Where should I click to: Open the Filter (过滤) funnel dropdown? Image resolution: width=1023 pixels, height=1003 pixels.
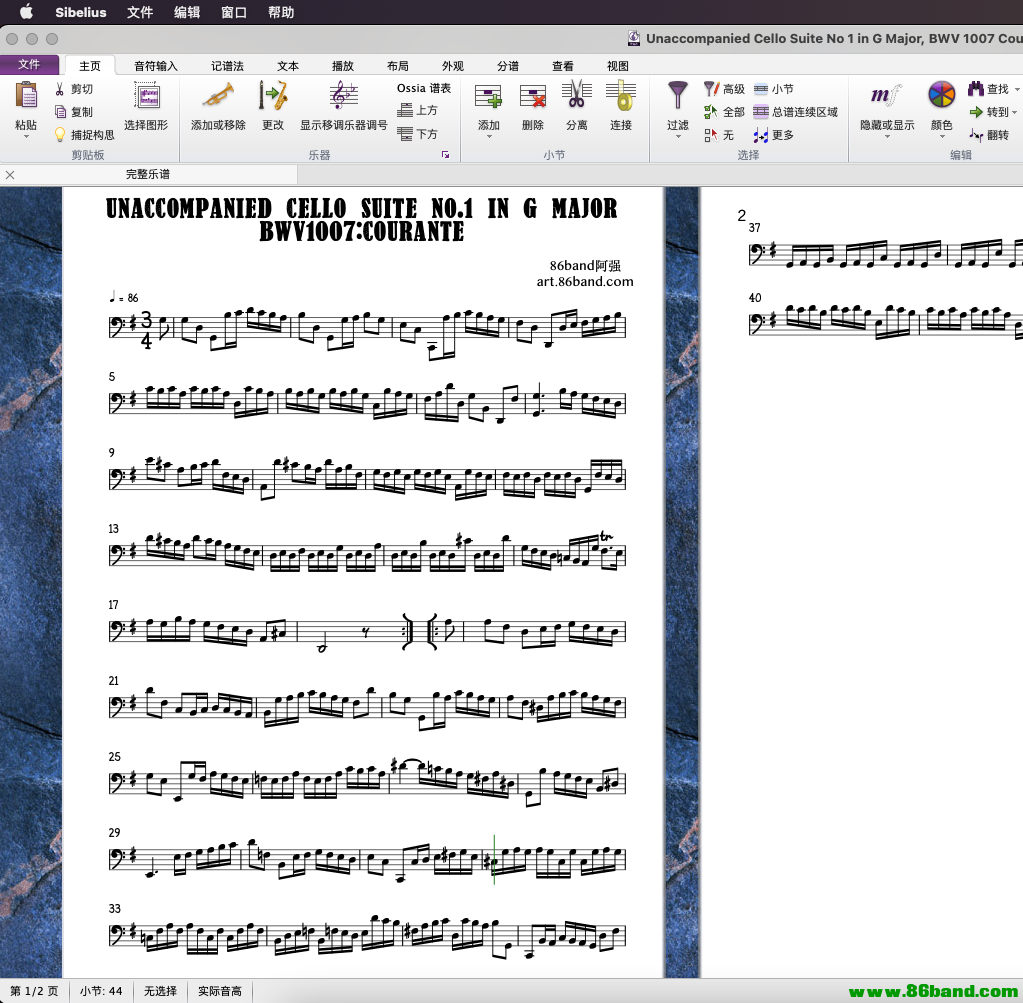click(678, 137)
